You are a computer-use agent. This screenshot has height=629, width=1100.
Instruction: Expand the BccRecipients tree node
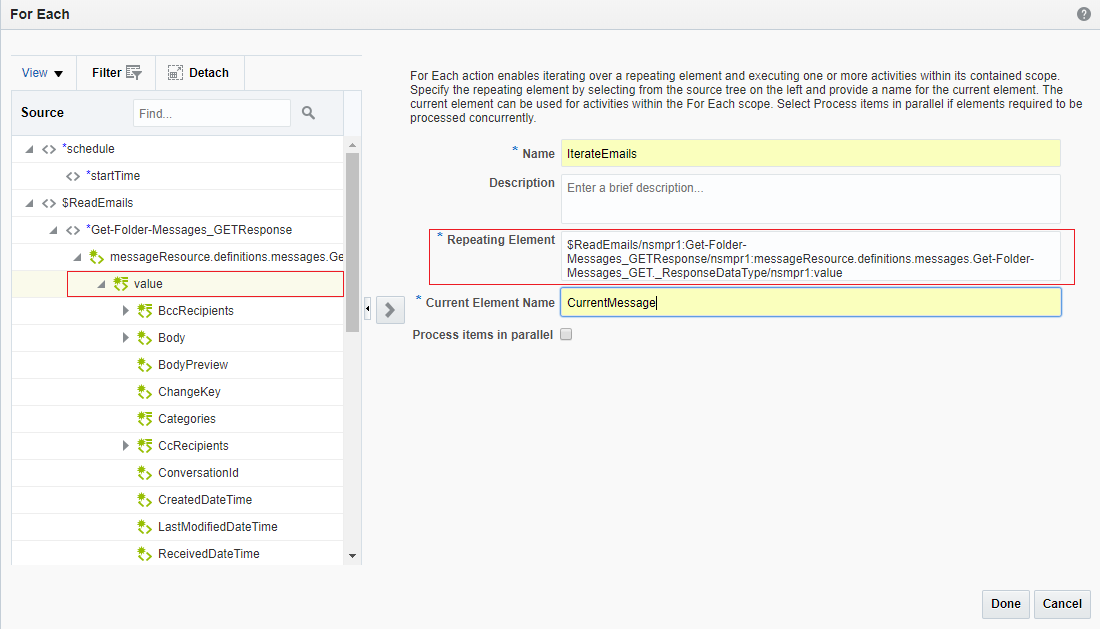click(126, 311)
